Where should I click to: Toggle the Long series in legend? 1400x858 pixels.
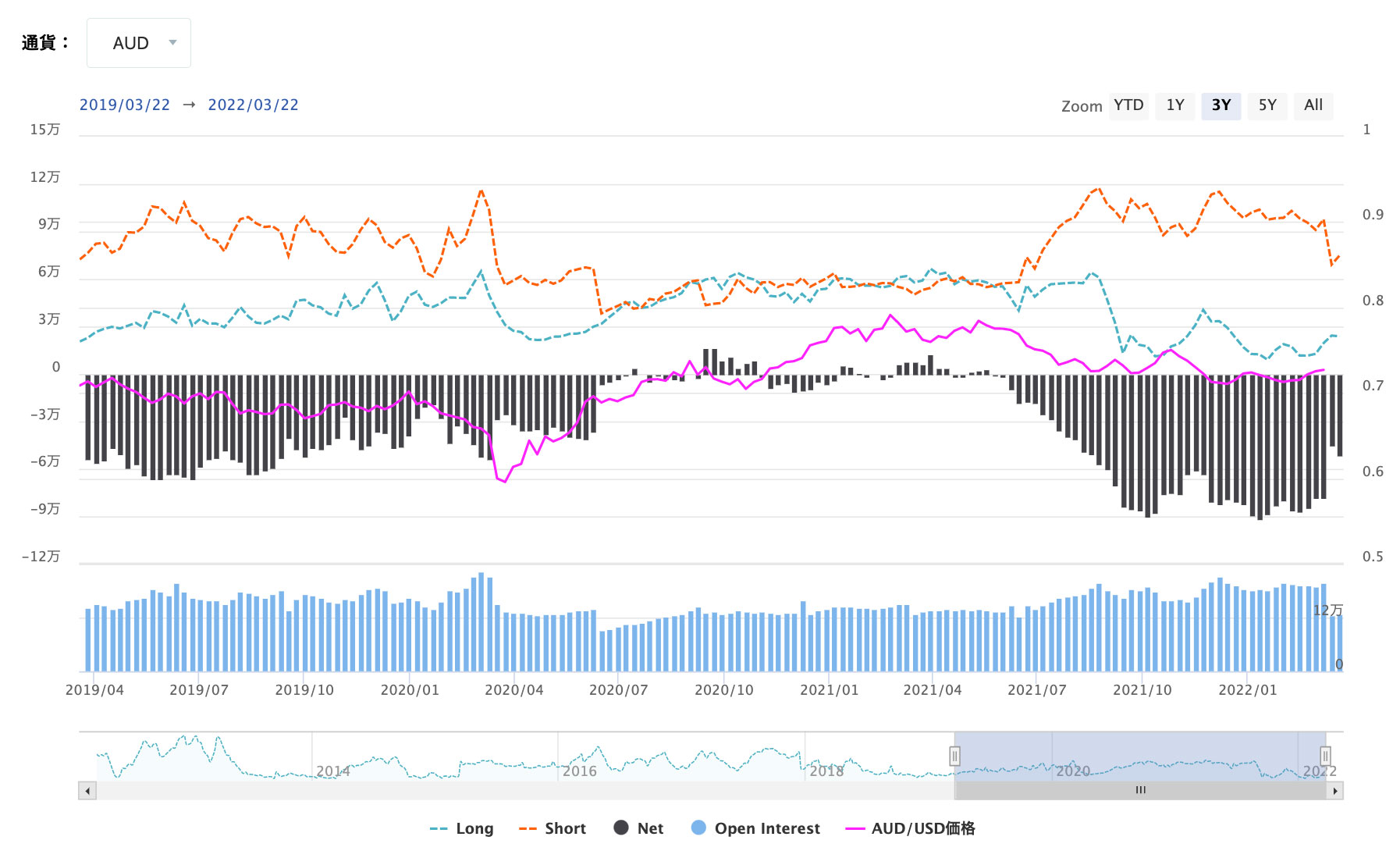(x=462, y=828)
